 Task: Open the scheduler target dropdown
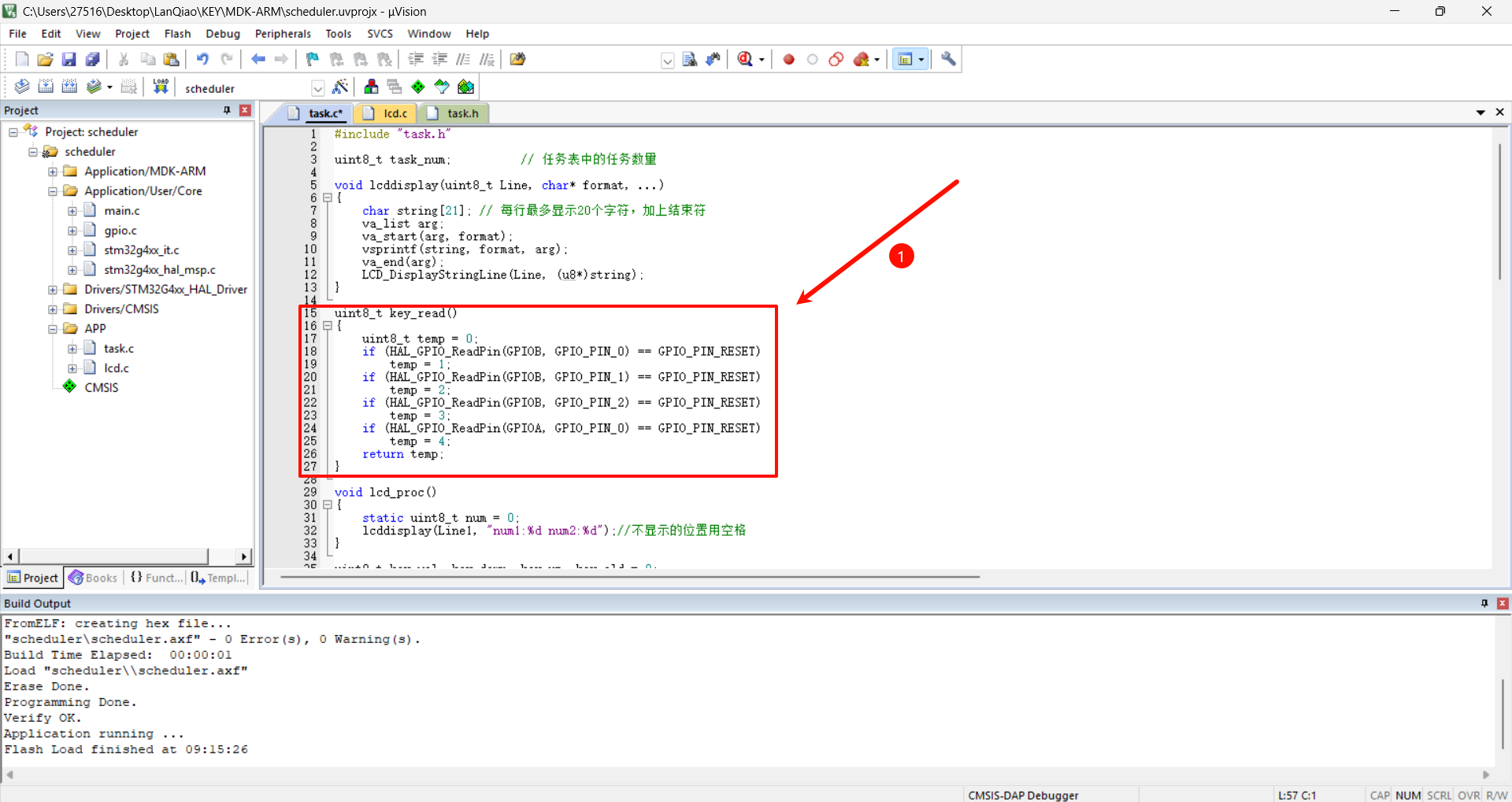pos(317,88)
